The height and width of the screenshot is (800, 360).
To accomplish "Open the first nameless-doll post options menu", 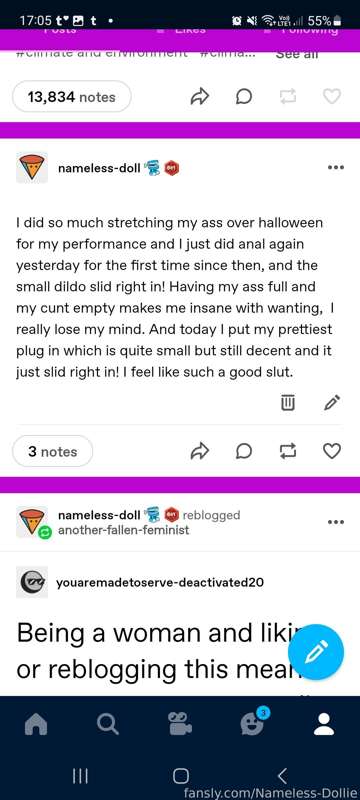I will pos(336,167).
